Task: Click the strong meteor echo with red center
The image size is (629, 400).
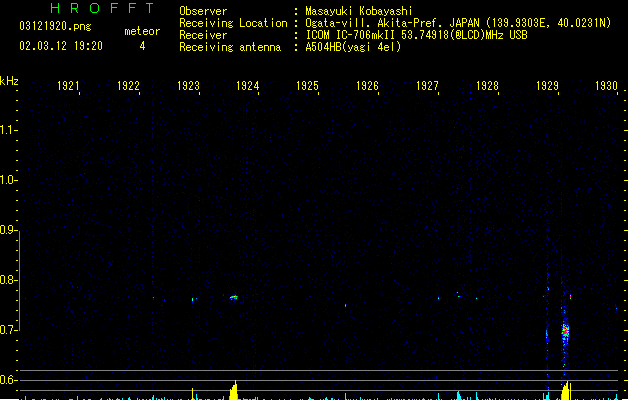Action: (x=565, y=332)
